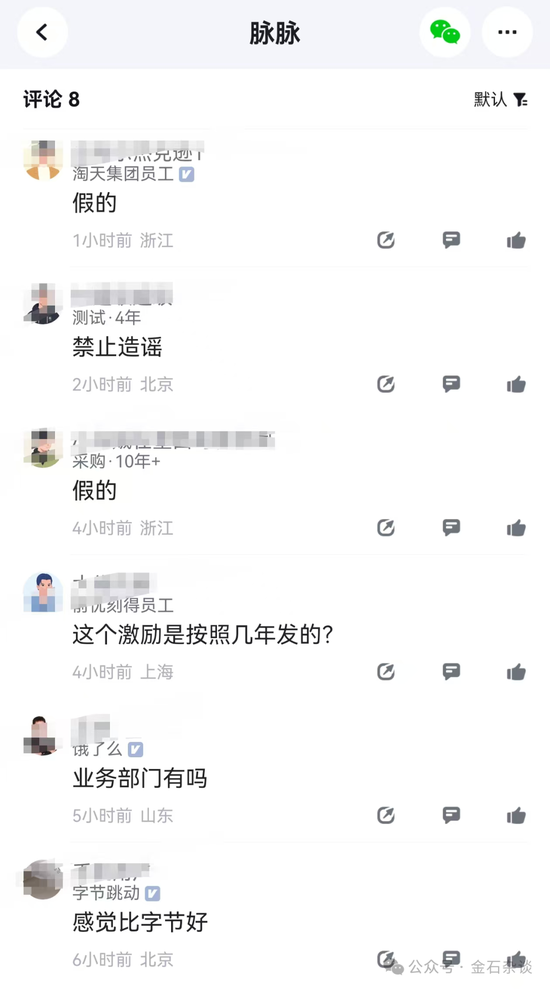This screenshot has width=550, height=989.
Task: Like the 采购·10年+ comment 假的
Action: click(x=516, y=528)
